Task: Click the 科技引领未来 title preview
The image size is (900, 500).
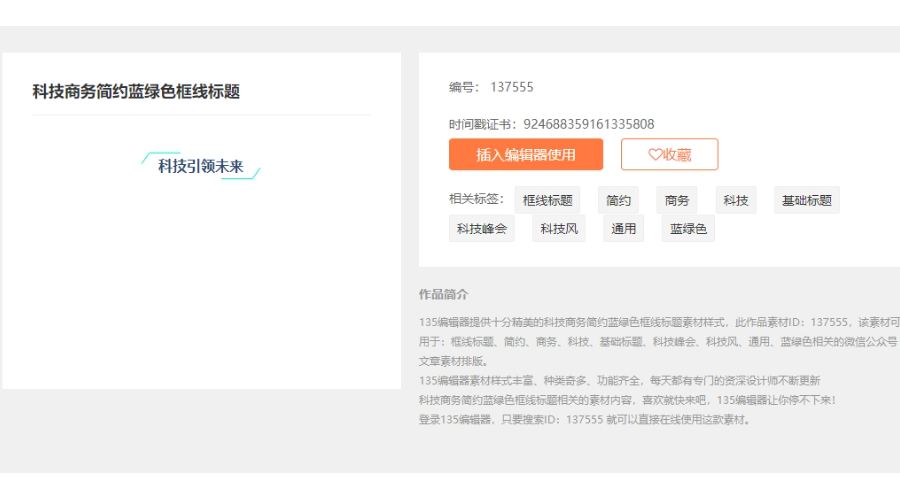Action: (201, 166)
